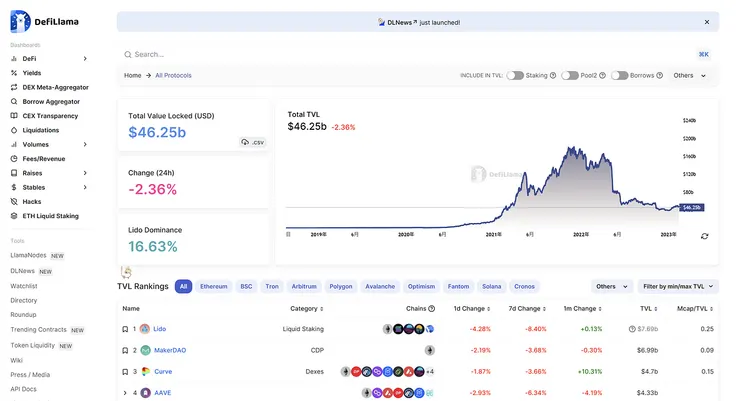The image size is (740, 401).
Task: Bookmark the Lido protocol row
Action: tap(124, 329)
